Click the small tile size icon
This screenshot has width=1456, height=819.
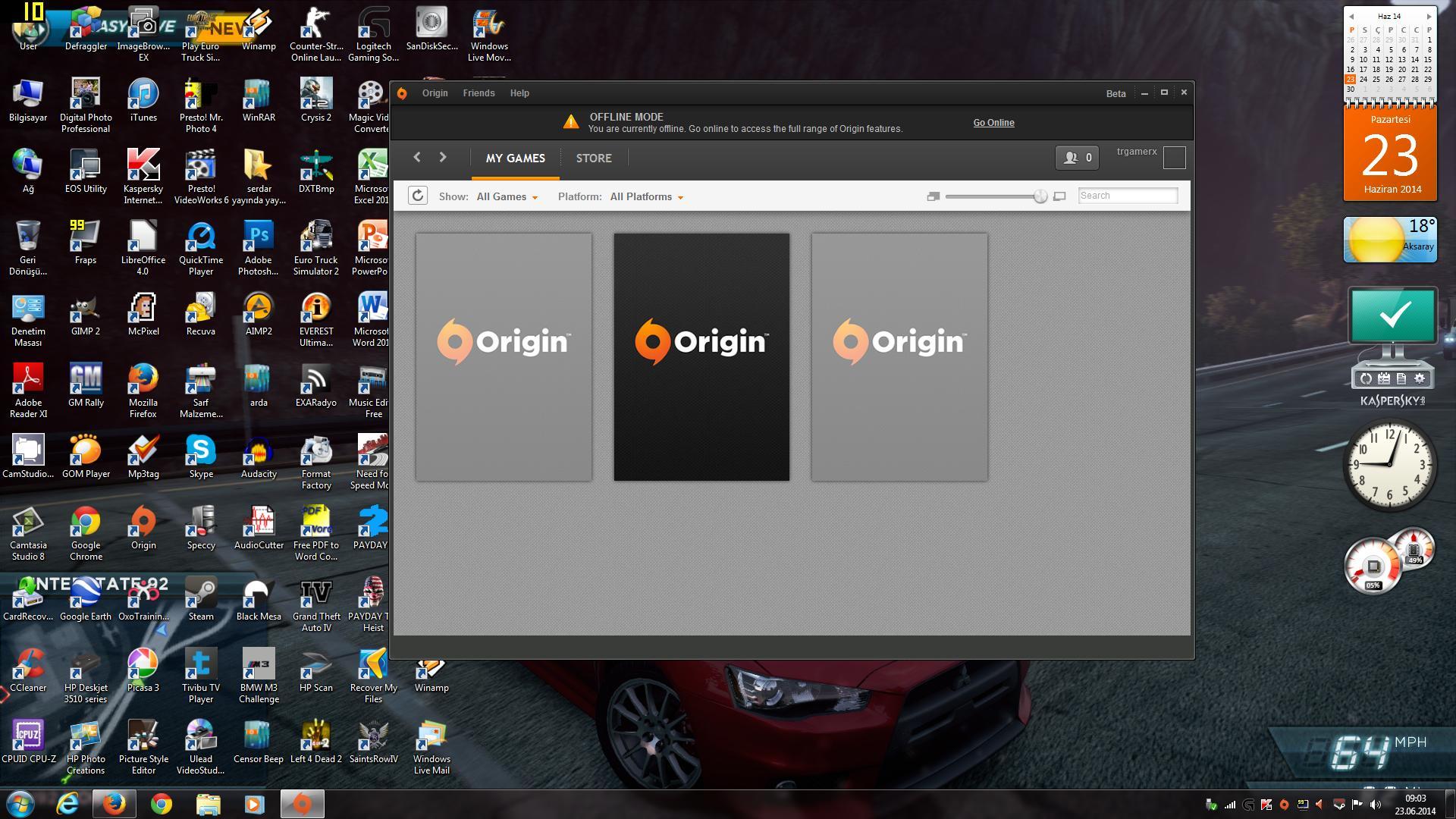934,196
